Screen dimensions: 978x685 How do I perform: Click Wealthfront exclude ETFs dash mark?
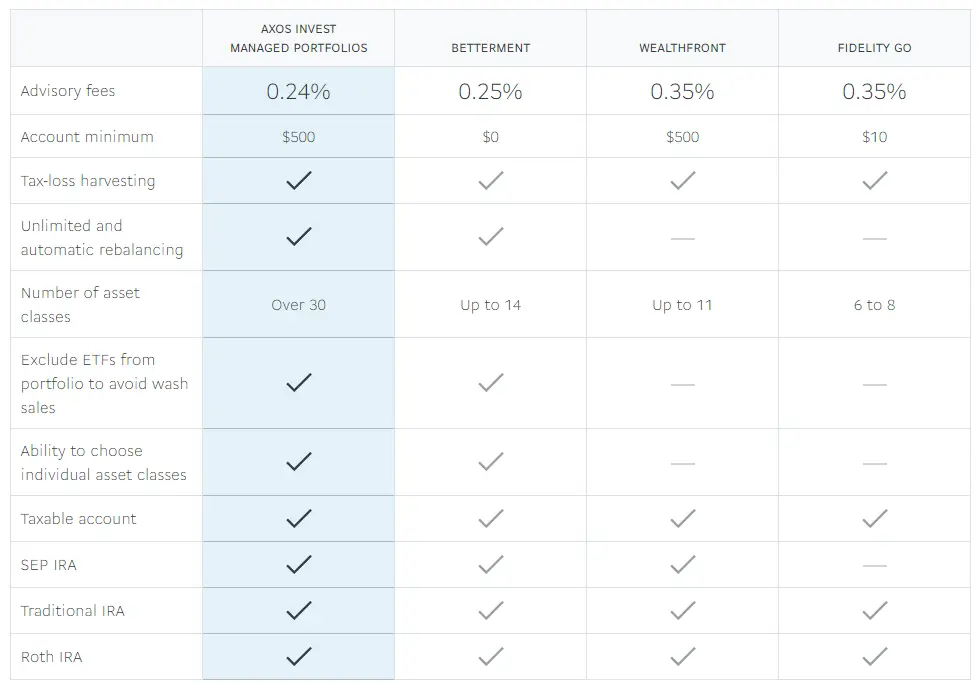click(682, 384)
